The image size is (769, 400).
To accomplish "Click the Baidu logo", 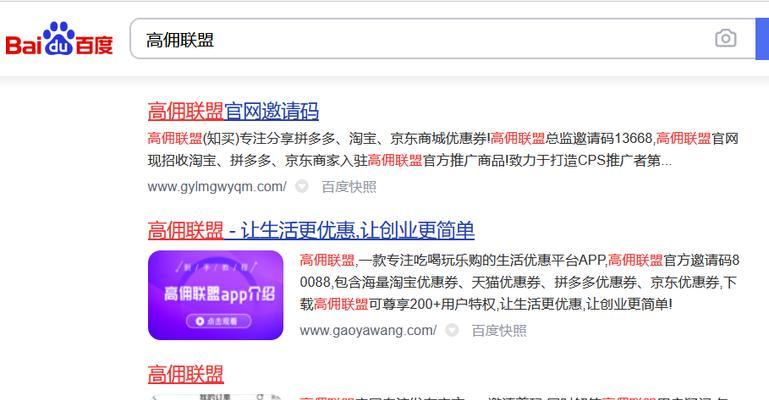I will 59,39.
